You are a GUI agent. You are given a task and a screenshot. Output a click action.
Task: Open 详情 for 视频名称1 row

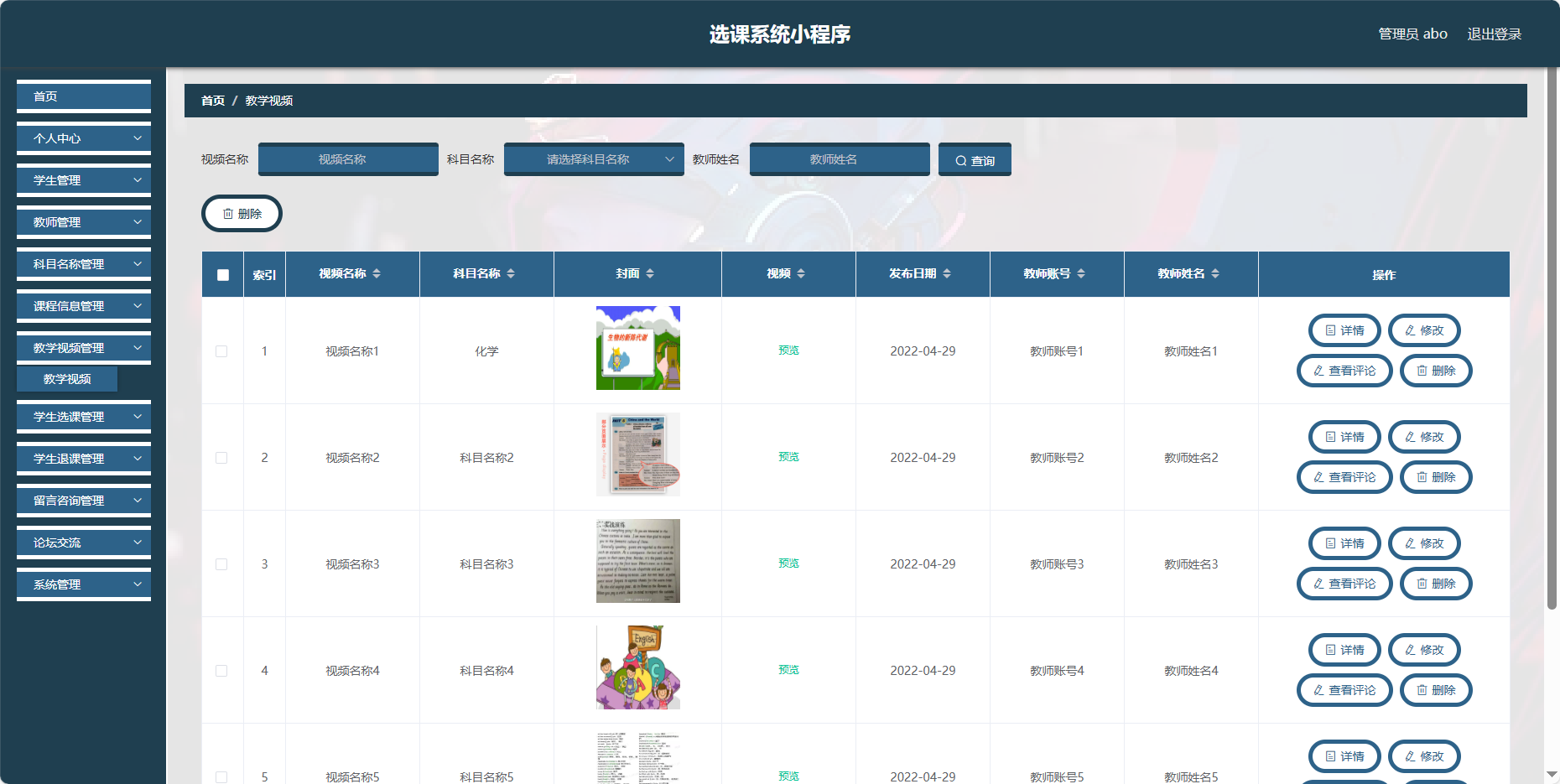pos(1344,330)
